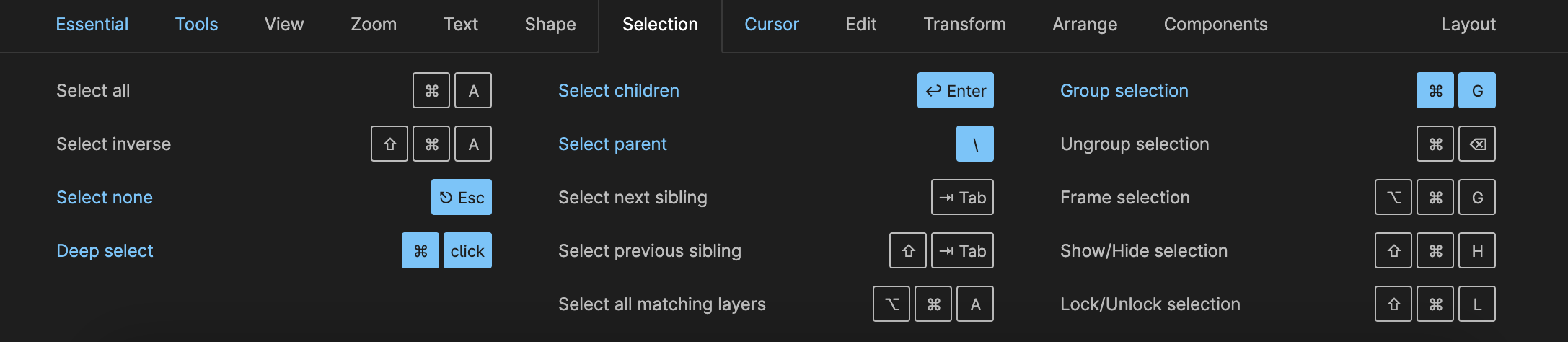This screenshot has width=1568, height=342.
Task: Click the L key for Lock/Unlock selection
Action: 1477,304
